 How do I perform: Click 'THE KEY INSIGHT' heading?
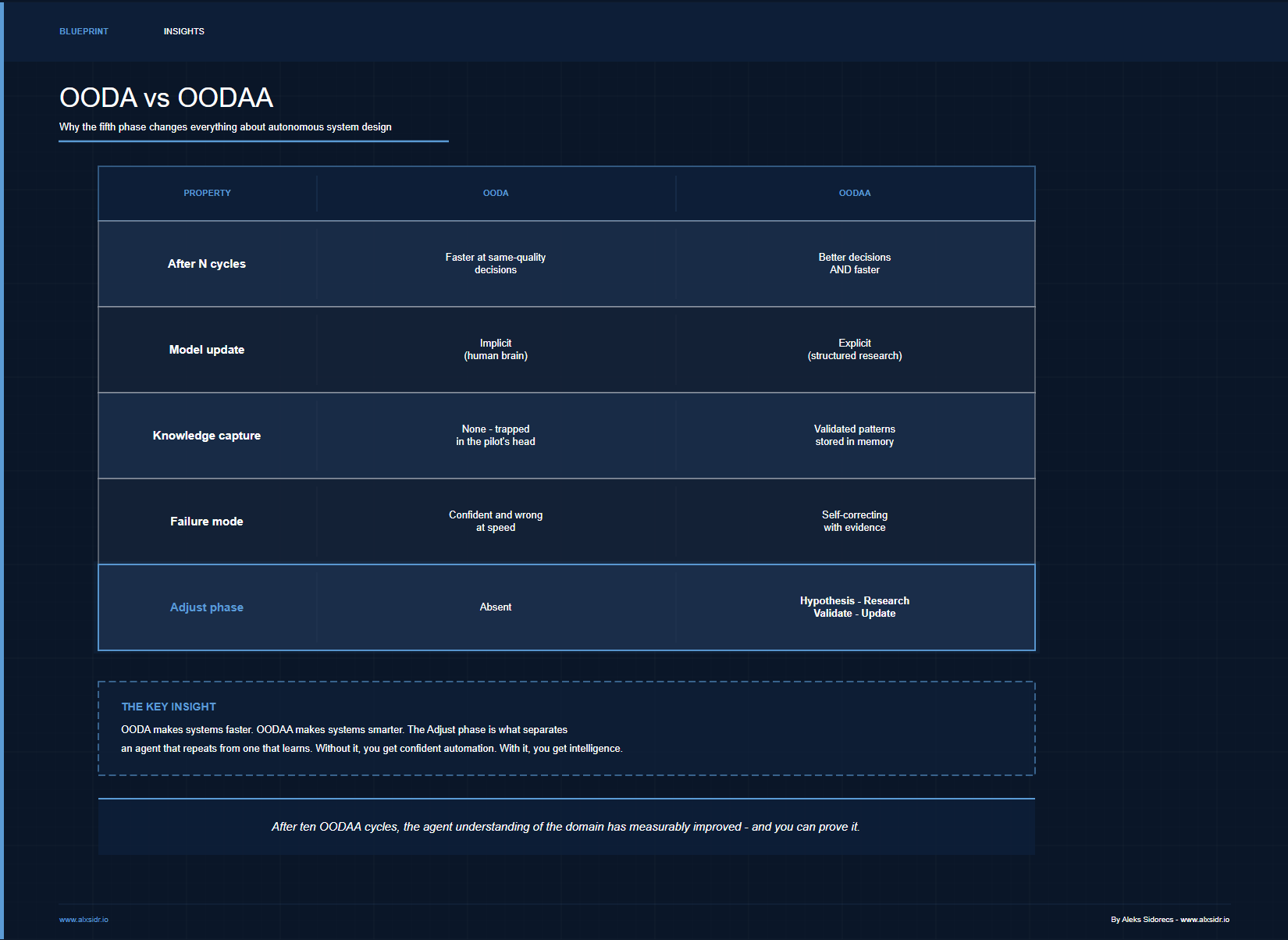169,707
